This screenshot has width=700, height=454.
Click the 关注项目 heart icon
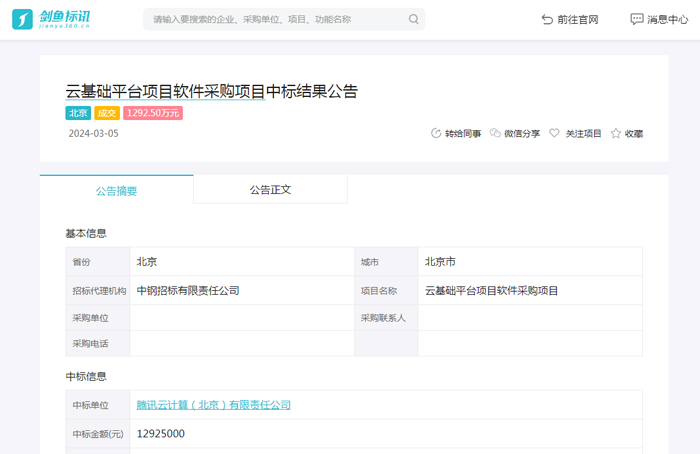pyautogui.click(x=554, y=133)
